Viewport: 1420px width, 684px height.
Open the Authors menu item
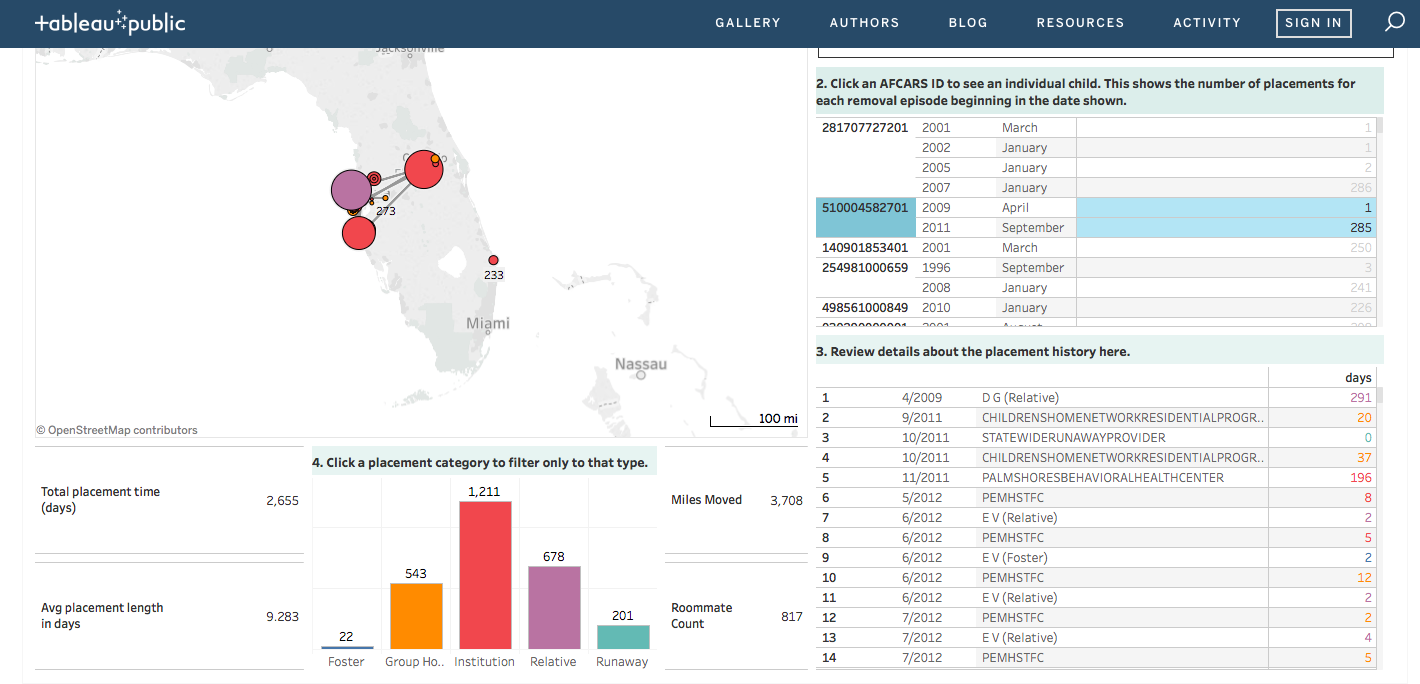[x=864, y=23]
